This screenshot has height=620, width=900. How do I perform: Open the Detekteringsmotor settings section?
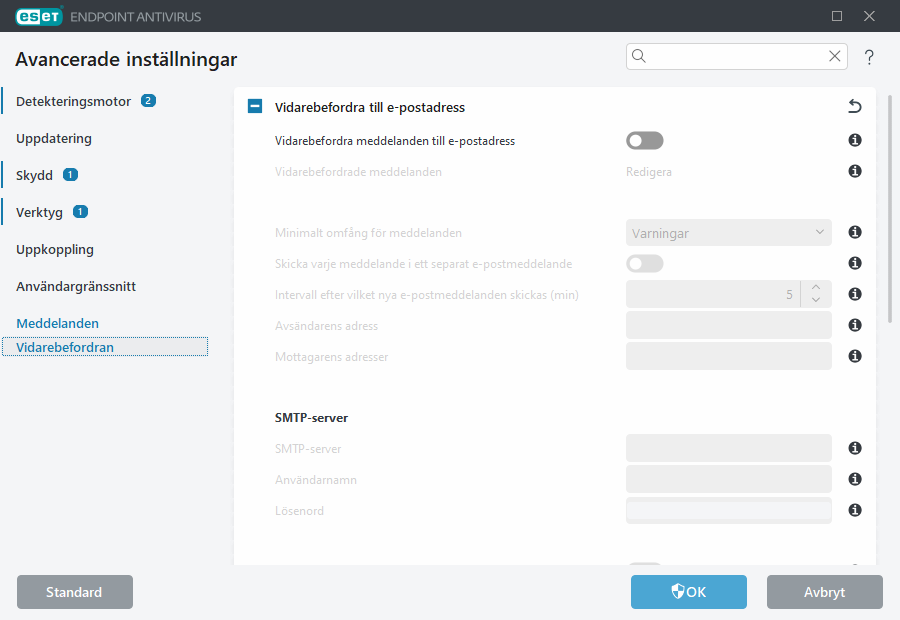[70, 100]
